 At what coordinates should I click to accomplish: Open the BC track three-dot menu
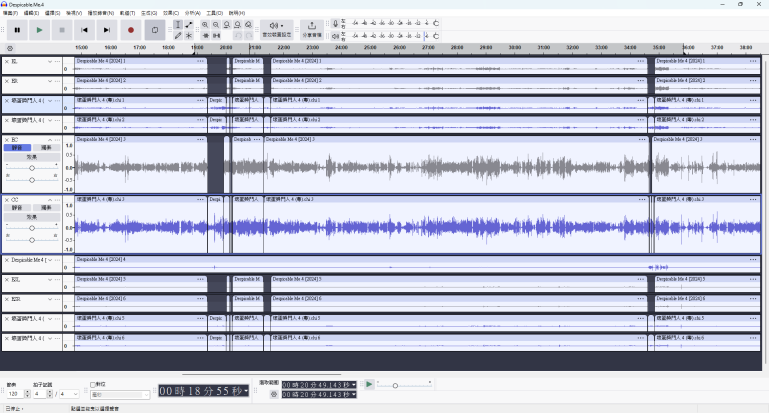pos(57,140)
